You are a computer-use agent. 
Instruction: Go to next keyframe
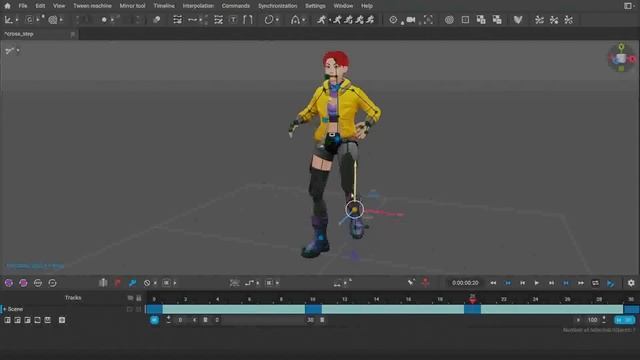566,283
